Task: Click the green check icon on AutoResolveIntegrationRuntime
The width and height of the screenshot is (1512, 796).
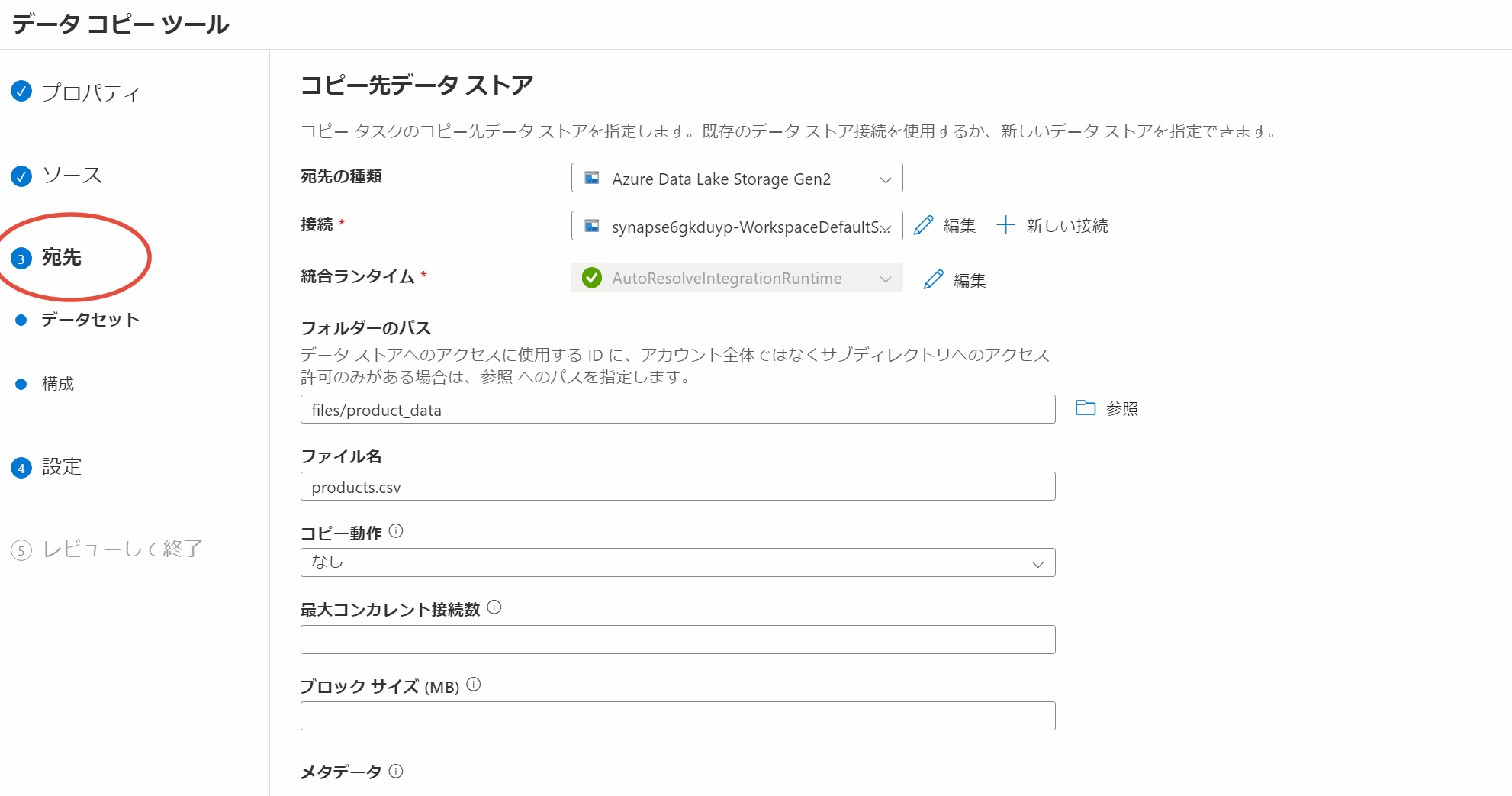Action: tap(592, 278)
